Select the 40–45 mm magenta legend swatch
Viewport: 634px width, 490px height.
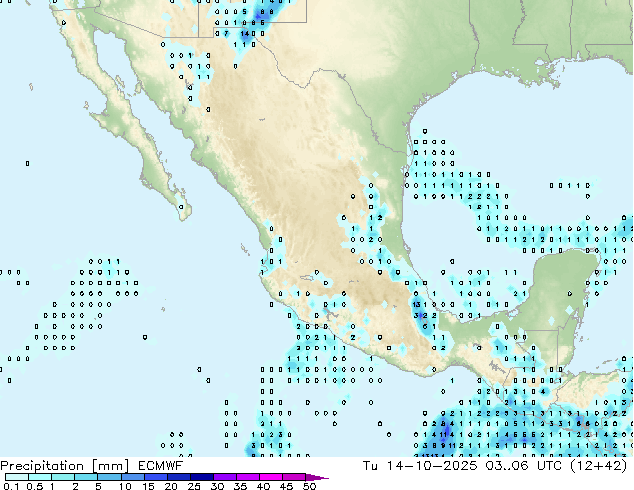(271, 477)
